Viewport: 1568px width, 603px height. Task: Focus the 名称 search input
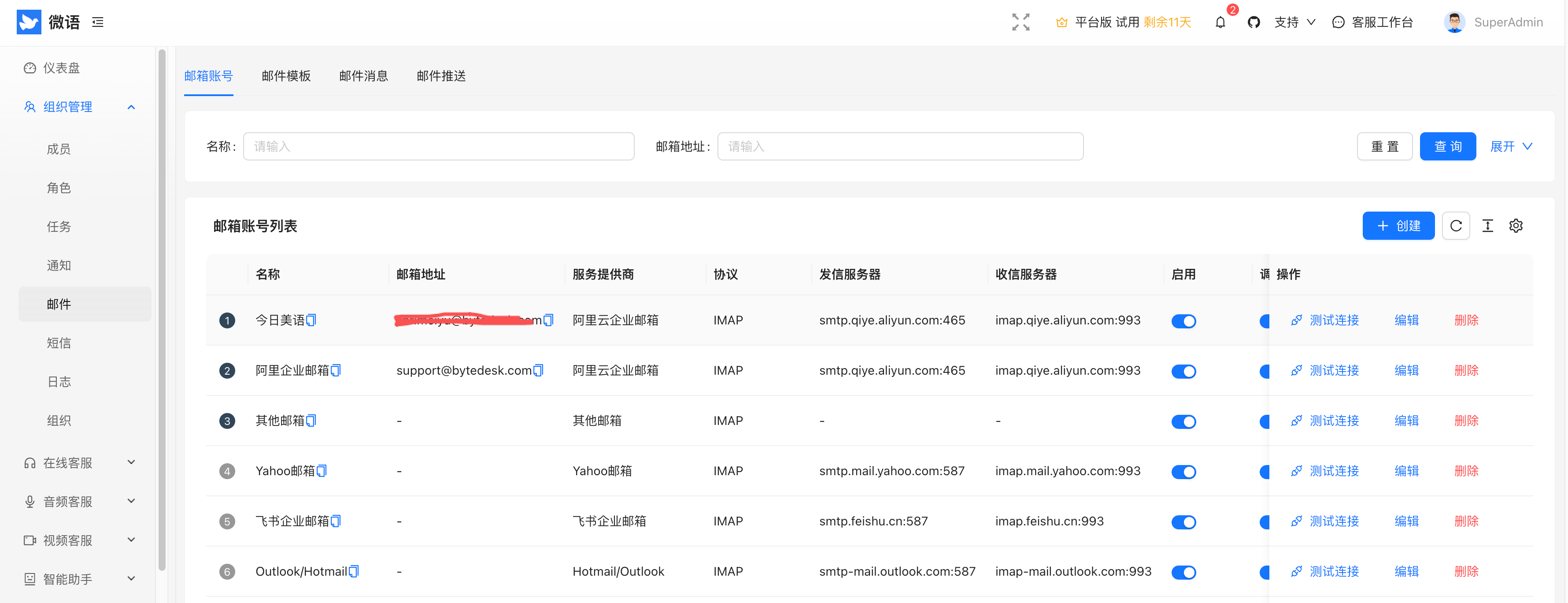pos(438,147)
